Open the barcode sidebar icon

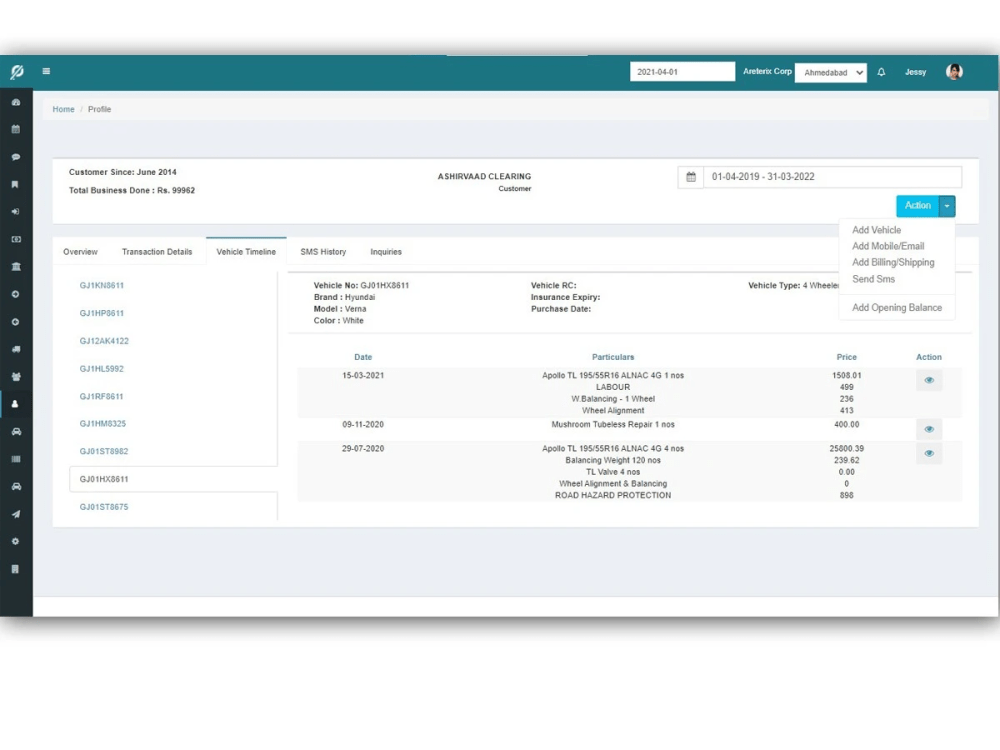(x=16, y=459)
